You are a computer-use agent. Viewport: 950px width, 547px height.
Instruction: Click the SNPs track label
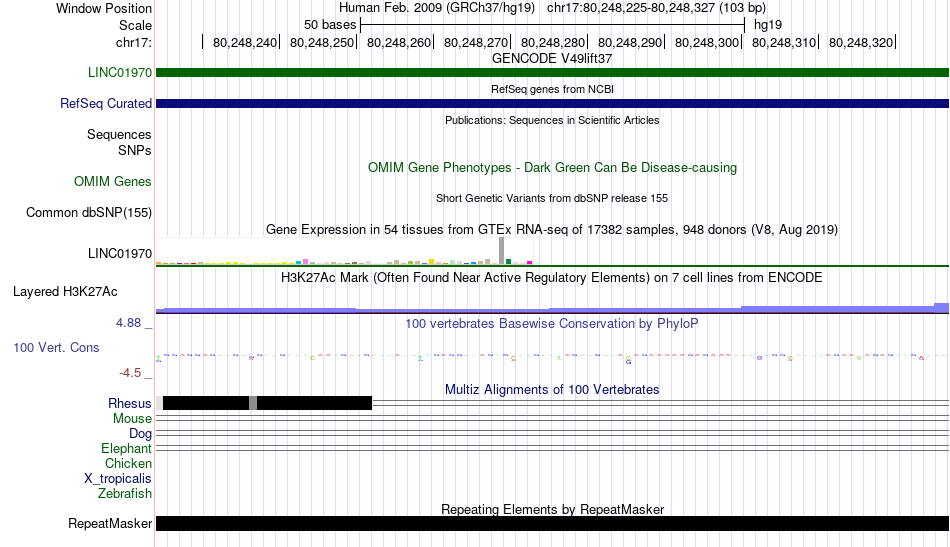tap(135, 150)
